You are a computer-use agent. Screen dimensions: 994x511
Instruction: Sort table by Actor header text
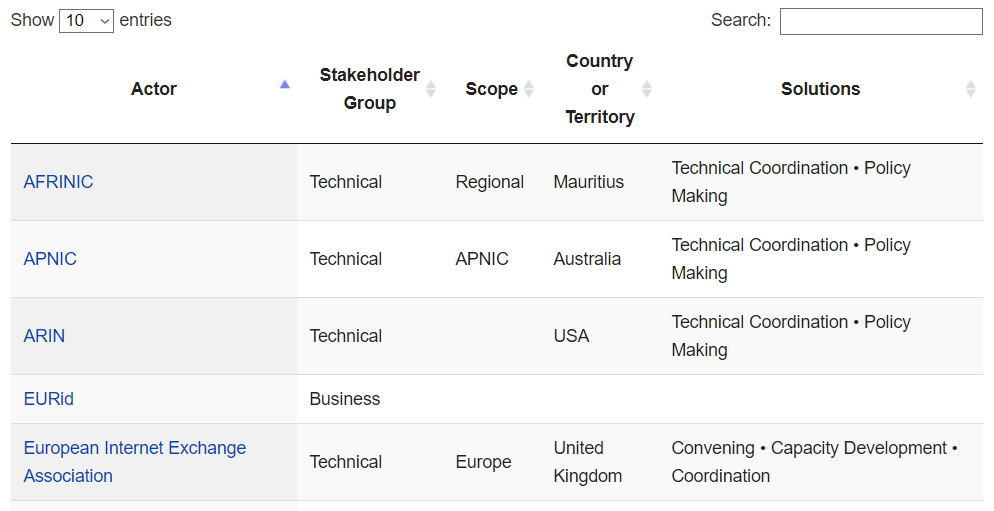point(154,89)
